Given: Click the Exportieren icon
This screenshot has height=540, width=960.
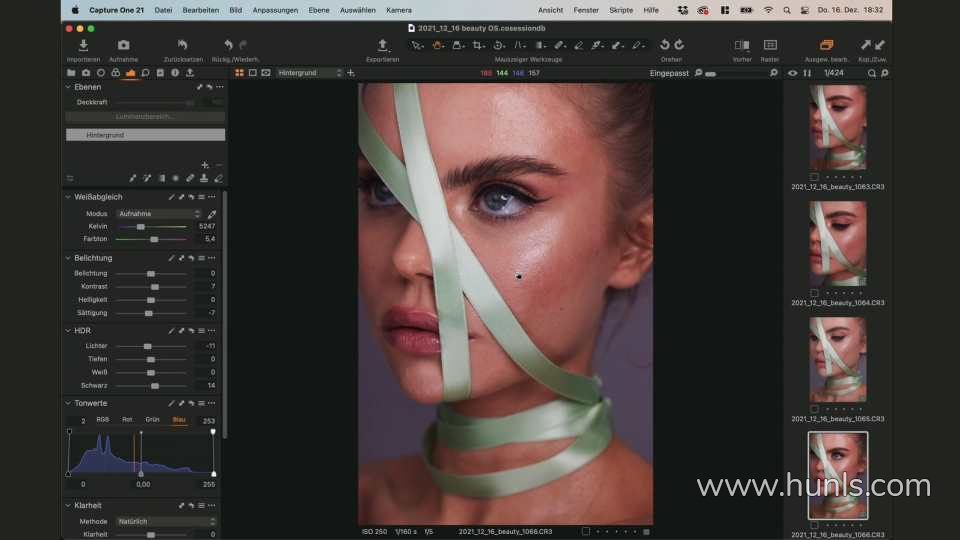Looking at the screenshot, I should click(382, 46).
